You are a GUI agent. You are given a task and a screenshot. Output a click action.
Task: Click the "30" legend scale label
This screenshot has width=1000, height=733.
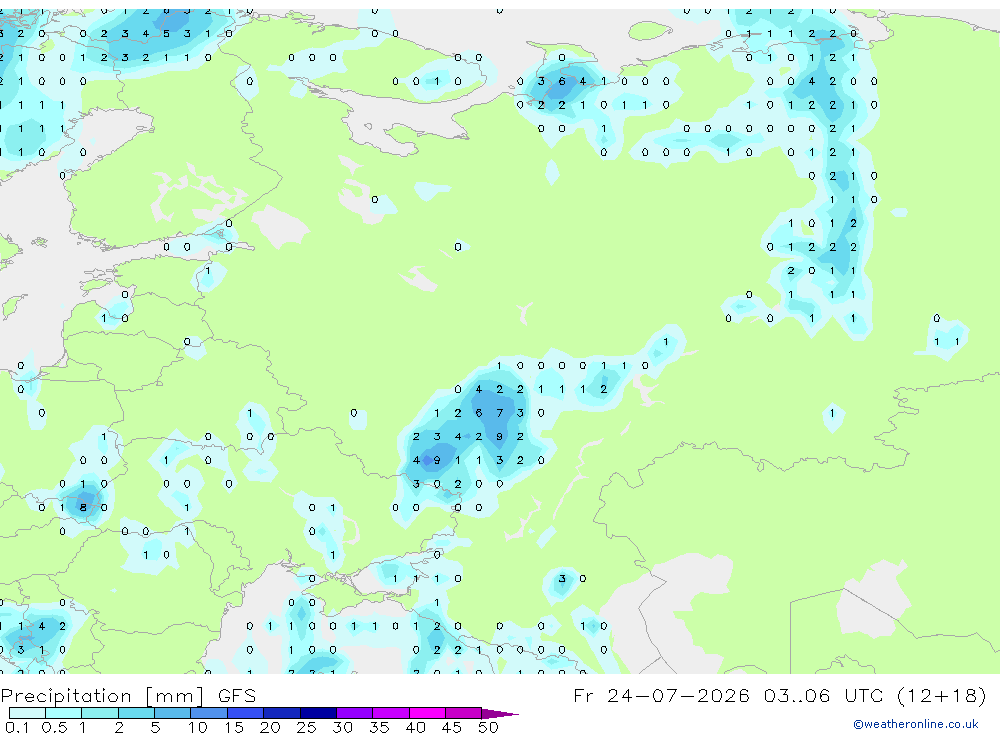[x=342, y=727]
